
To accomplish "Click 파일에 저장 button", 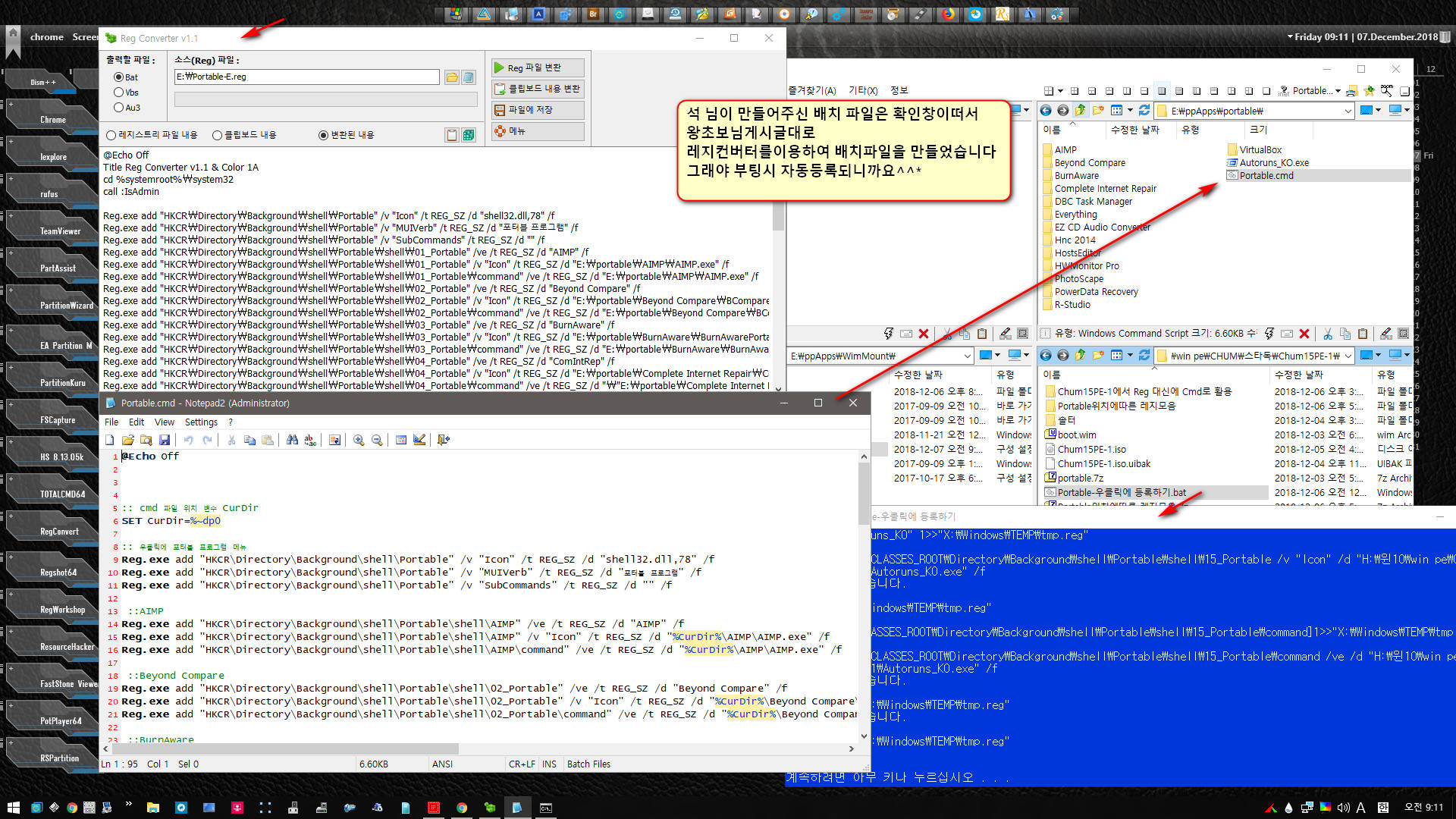I will pos(538,110).
